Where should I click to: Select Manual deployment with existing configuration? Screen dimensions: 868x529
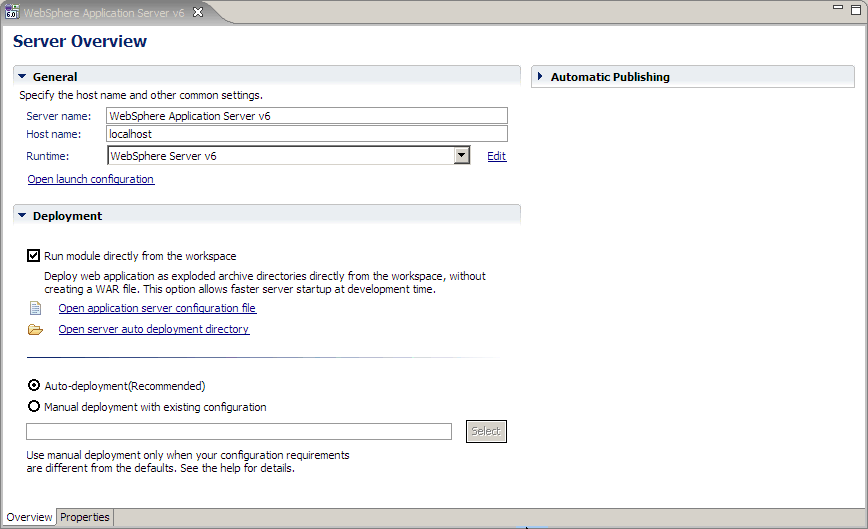34,406
